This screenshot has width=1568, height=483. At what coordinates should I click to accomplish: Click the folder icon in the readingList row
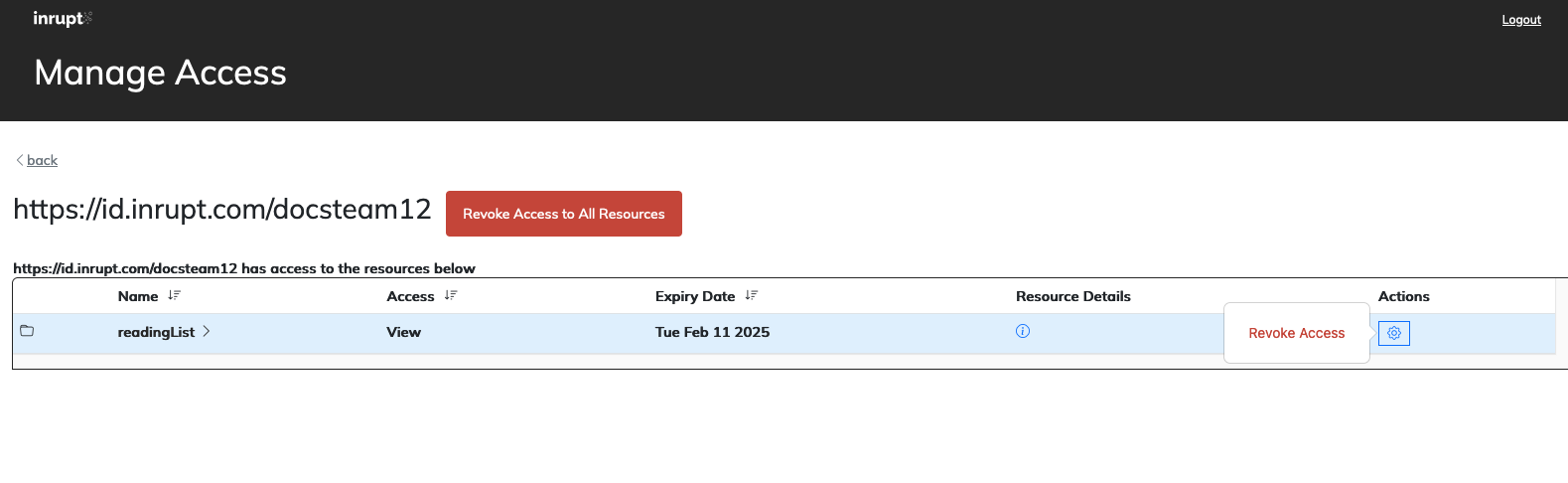pyautogui.click(x=27, y=331)
